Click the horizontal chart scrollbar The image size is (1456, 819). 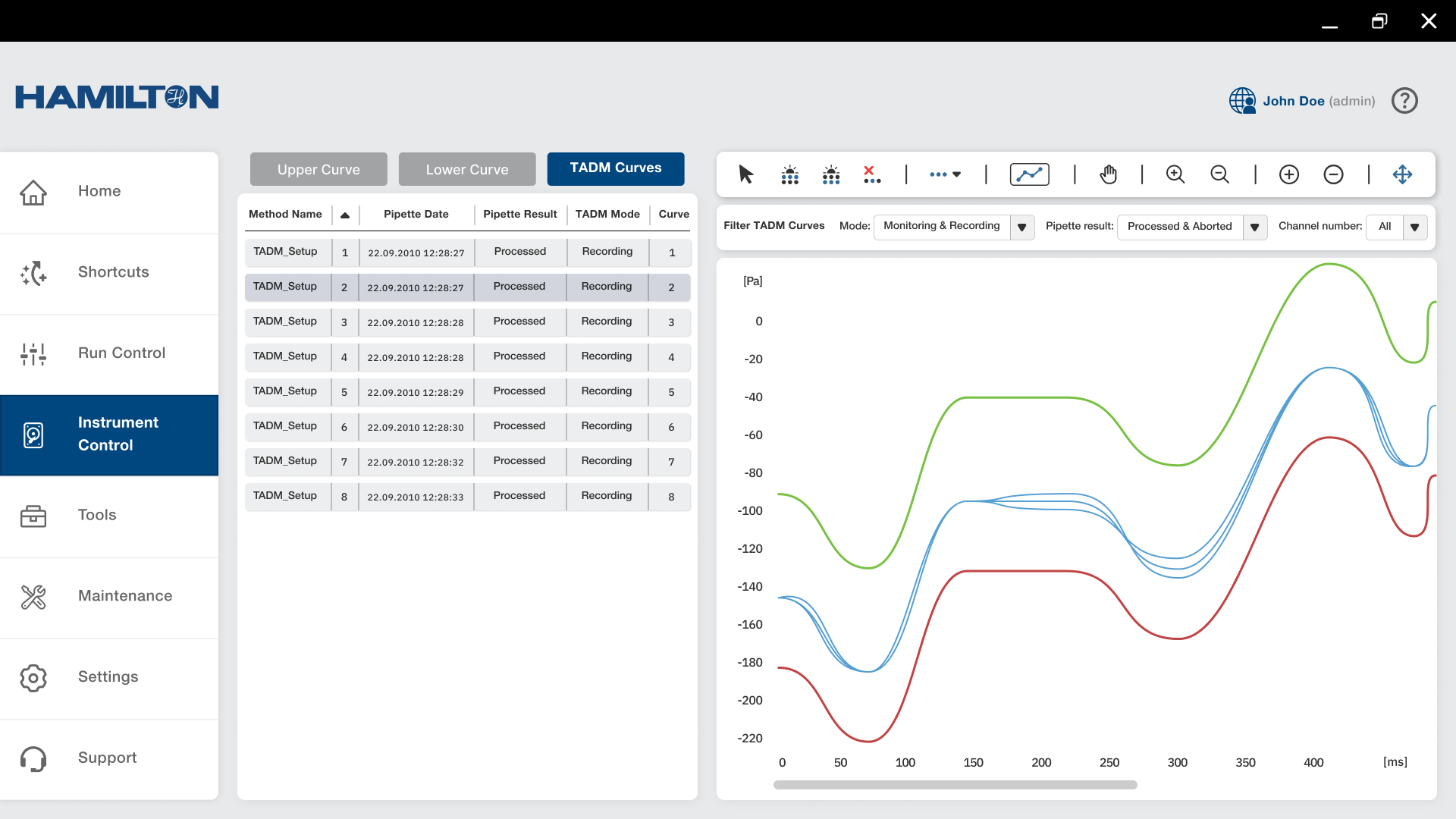click(x=955, y=786)
